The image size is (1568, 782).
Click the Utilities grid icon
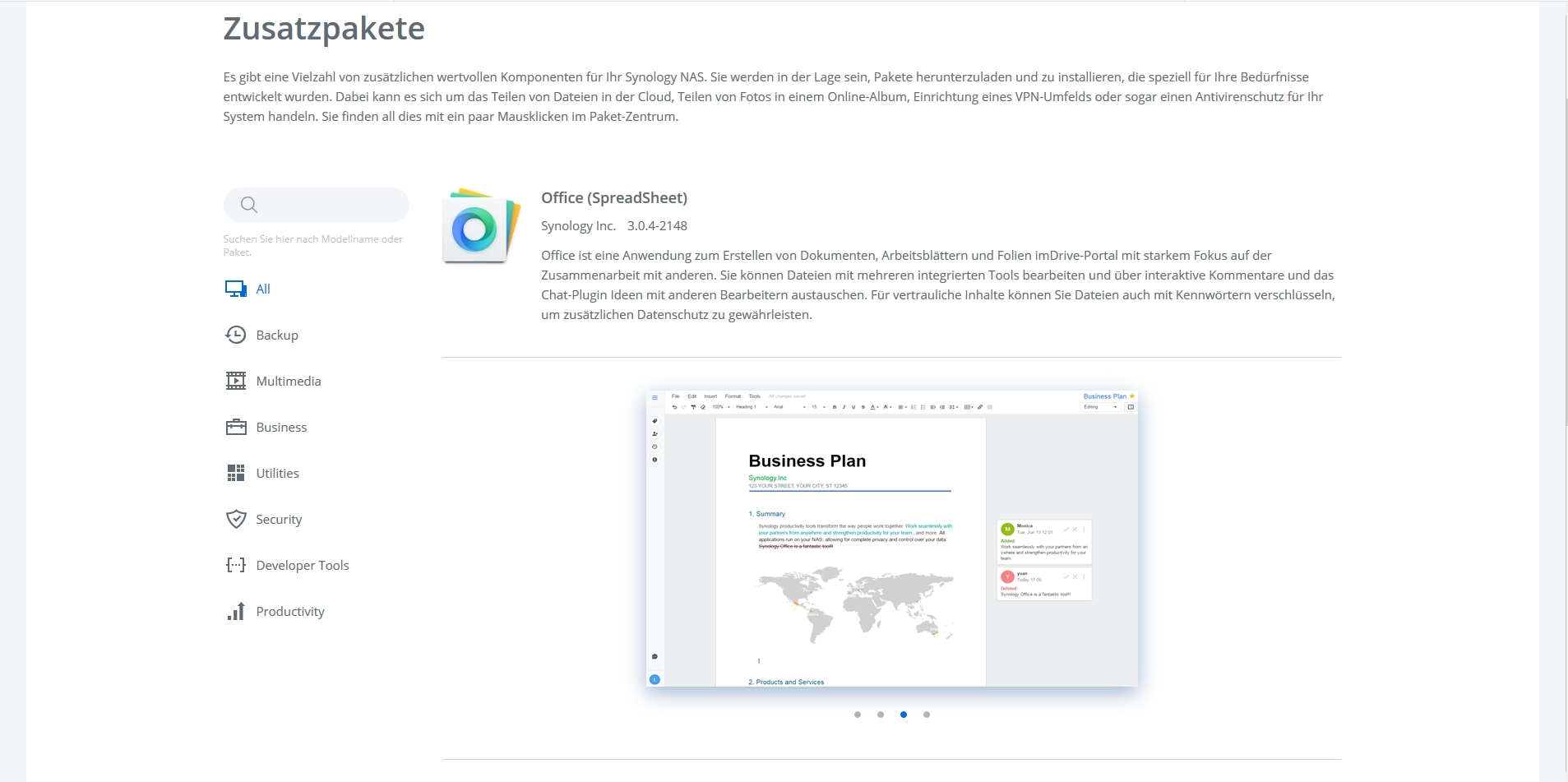click(x=236, y=473)
